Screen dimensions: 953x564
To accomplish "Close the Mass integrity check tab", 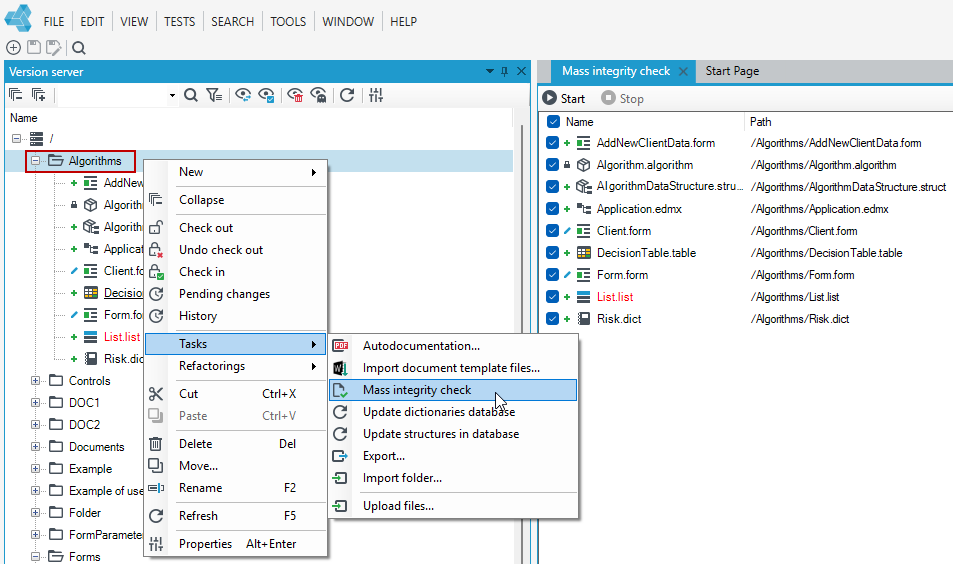I will [x=683, y=71].
